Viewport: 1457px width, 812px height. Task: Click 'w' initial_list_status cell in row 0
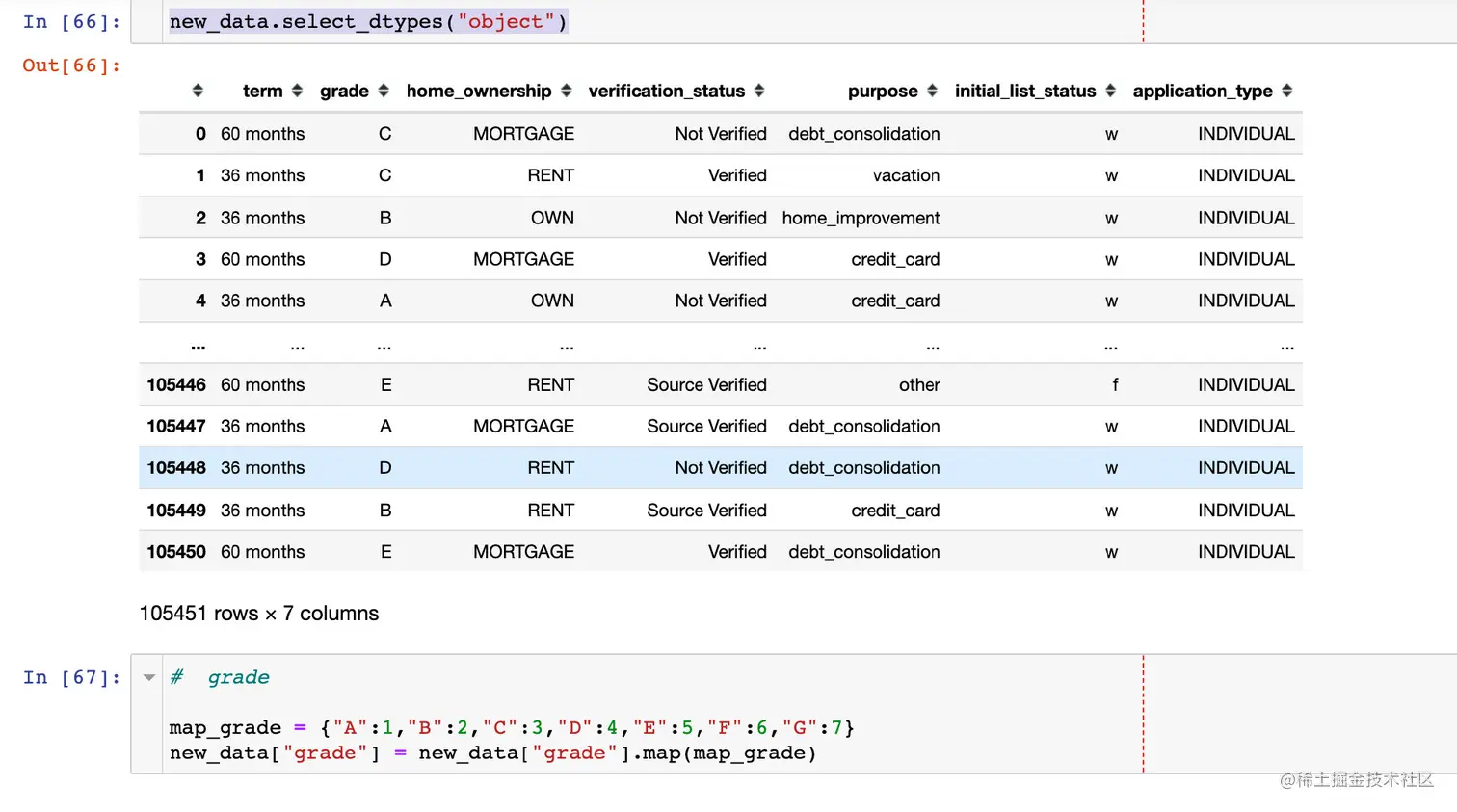(1111, 135)
